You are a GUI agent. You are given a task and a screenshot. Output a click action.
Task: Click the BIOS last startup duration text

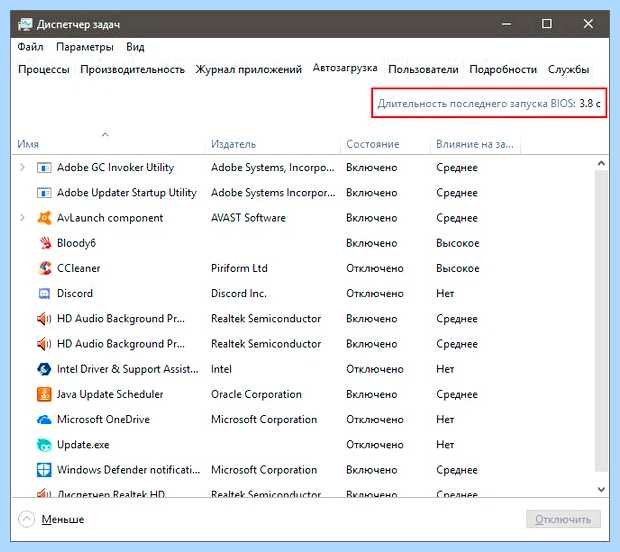489,103
